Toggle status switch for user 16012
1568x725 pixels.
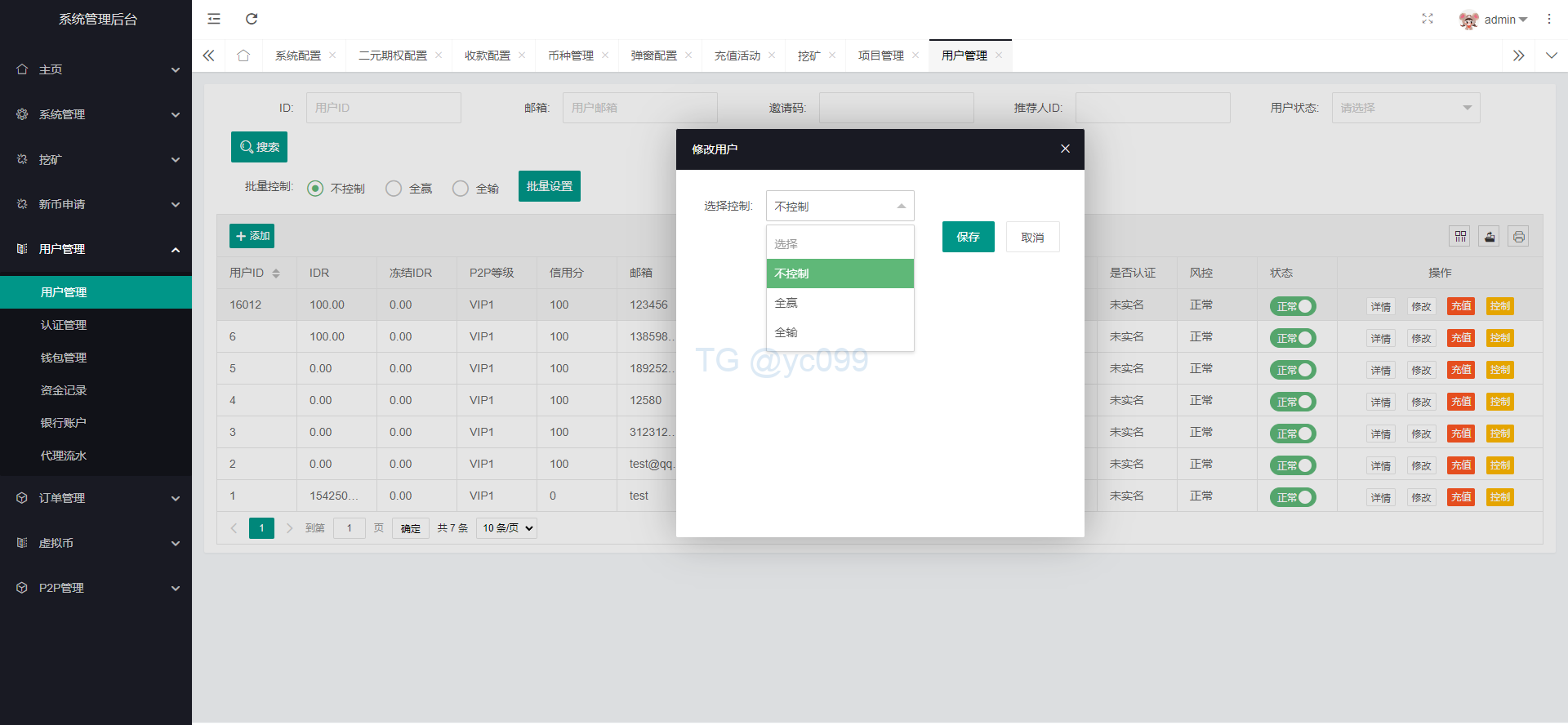[x=1293, y=306]
